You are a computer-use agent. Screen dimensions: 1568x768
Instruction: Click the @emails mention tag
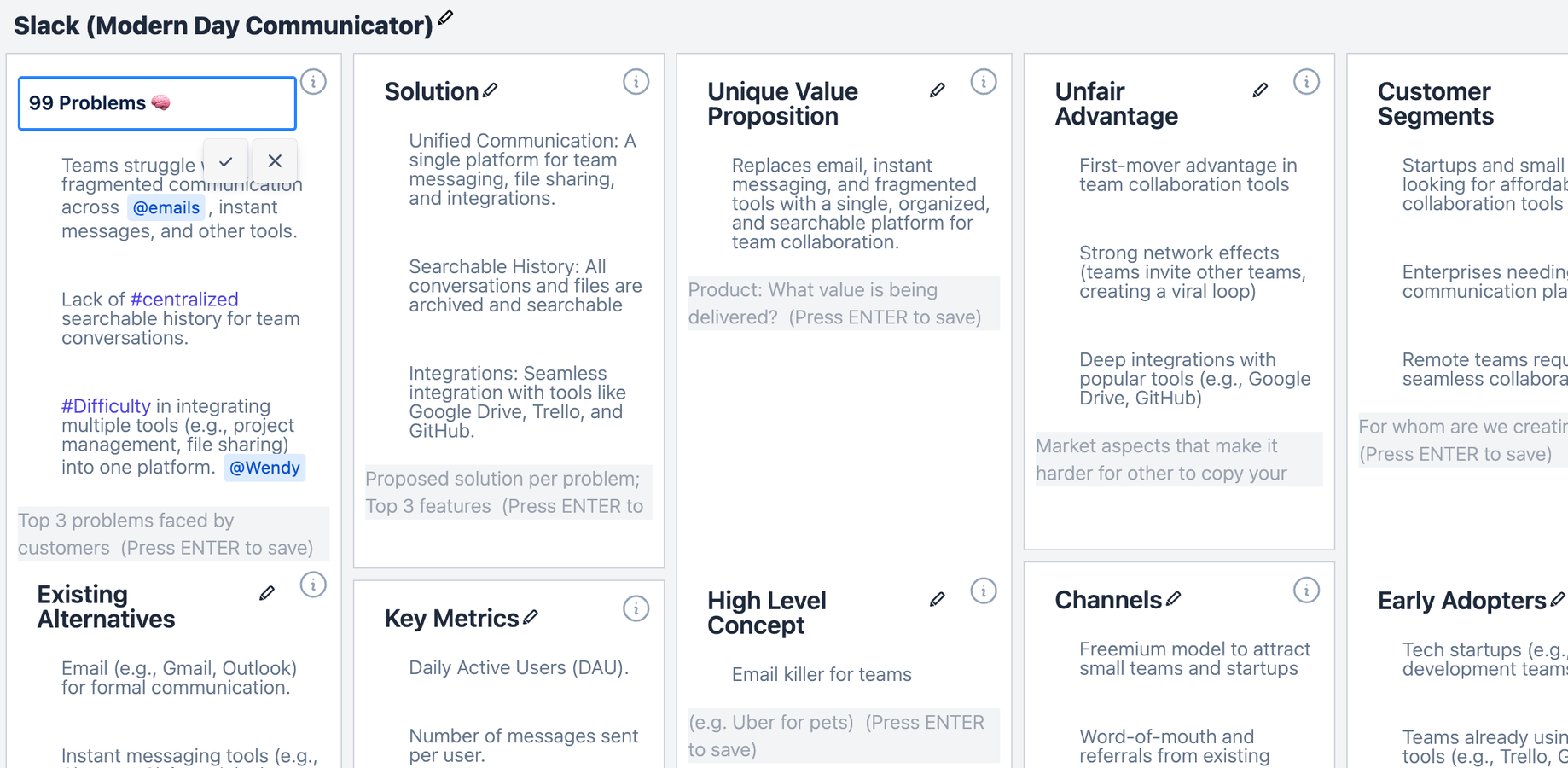[x=166, y=207]
